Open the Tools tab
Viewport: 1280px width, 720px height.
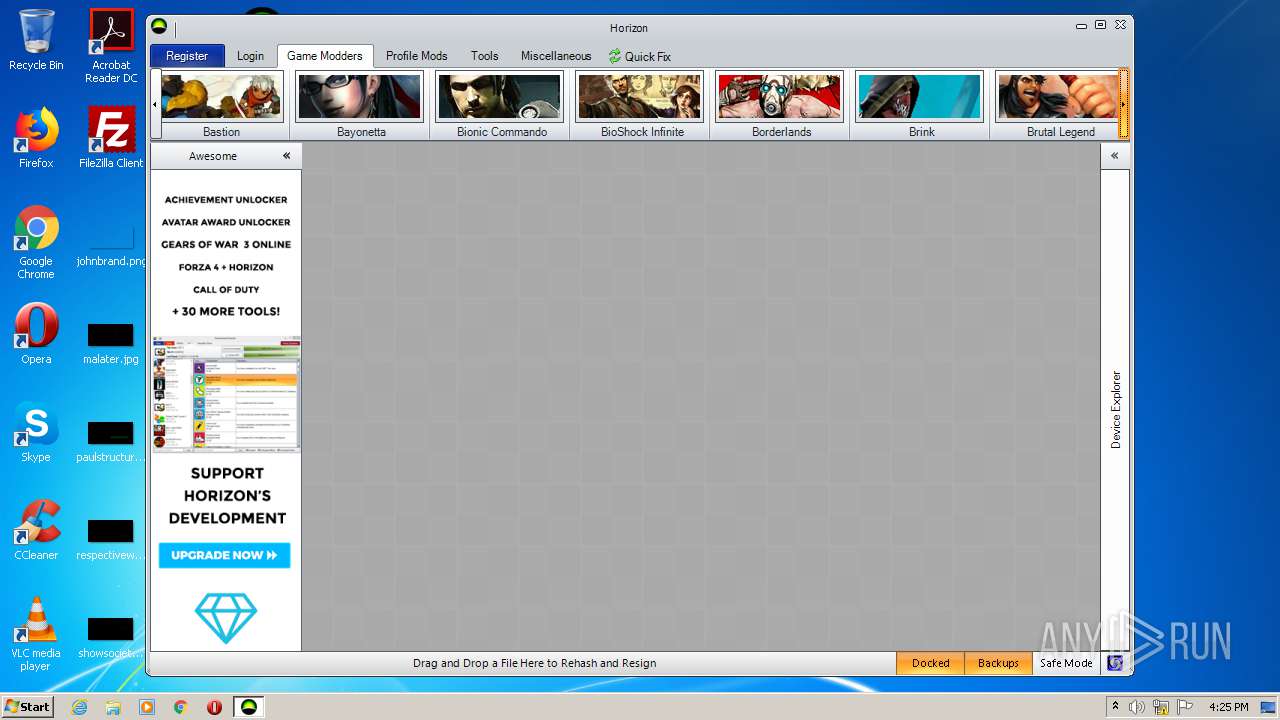pyautogui.click(x=485, y=56)
